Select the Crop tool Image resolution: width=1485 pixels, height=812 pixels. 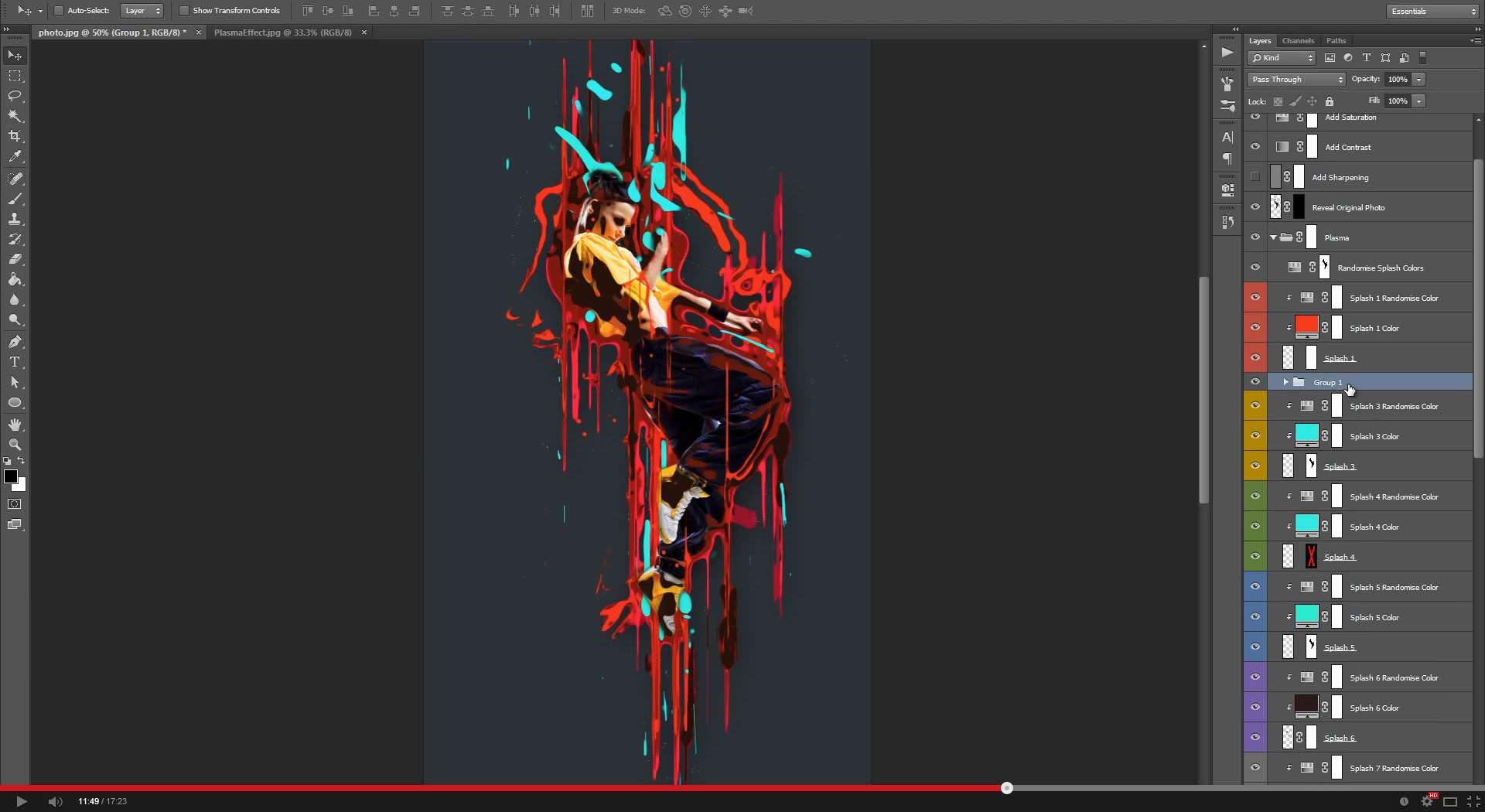(15, 136)
